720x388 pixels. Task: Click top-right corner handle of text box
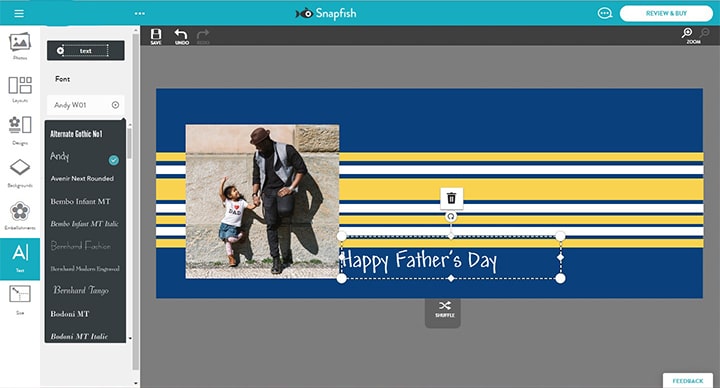560,236
